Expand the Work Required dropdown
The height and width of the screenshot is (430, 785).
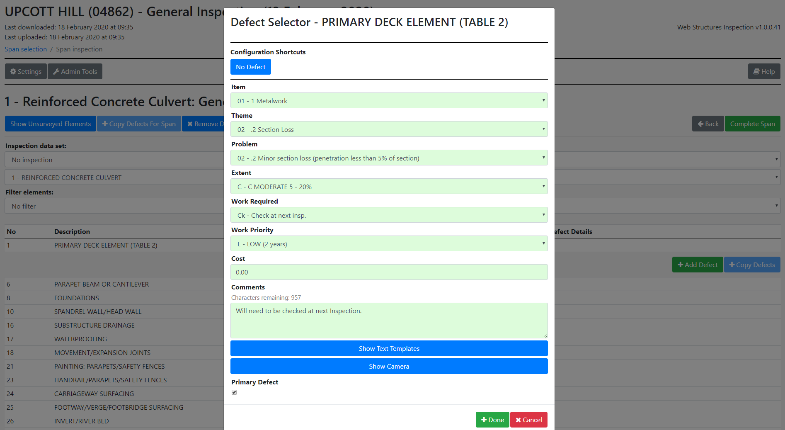pos(389,214)
